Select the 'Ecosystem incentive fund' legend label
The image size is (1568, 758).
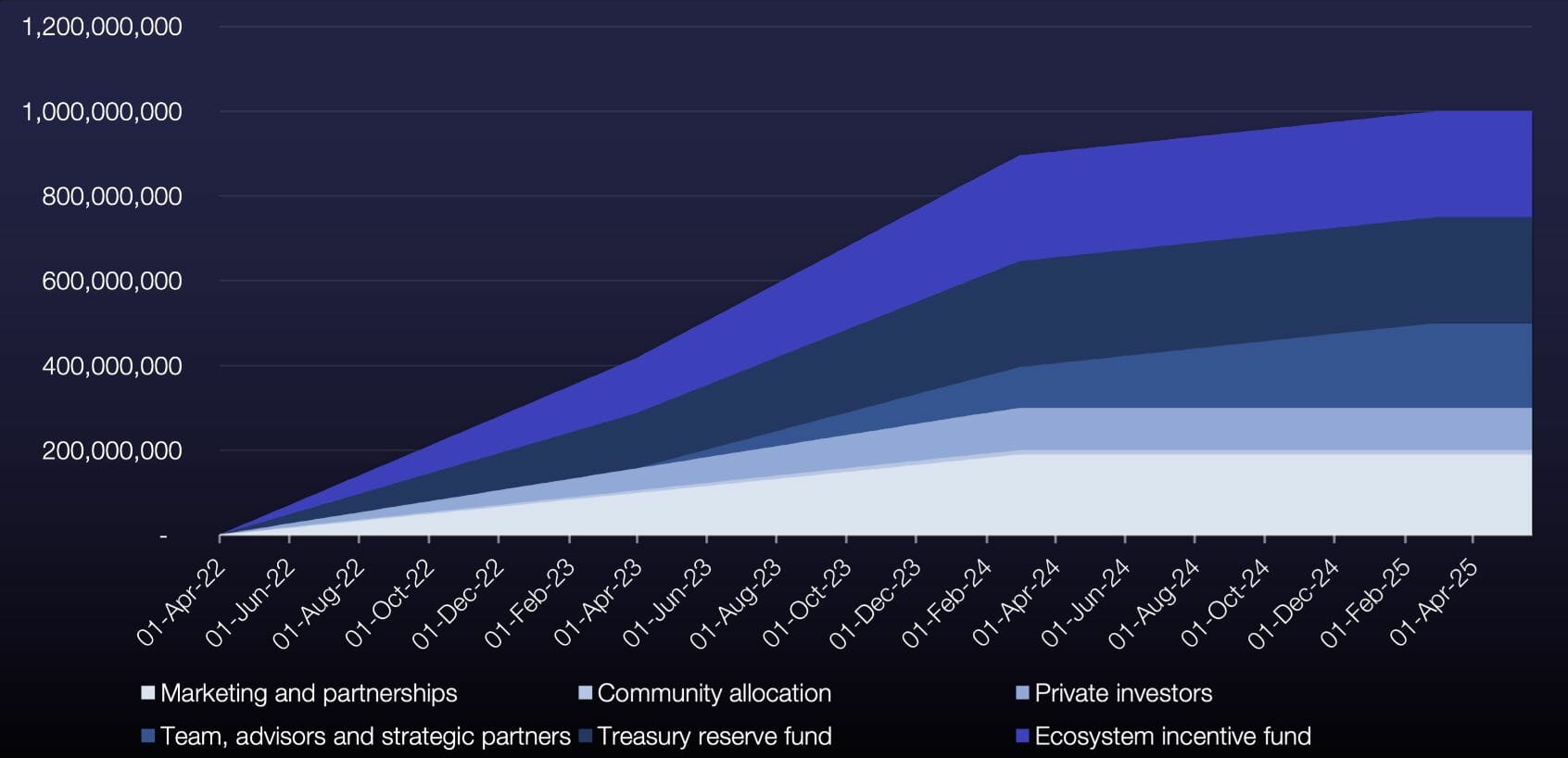[1172, 737]
